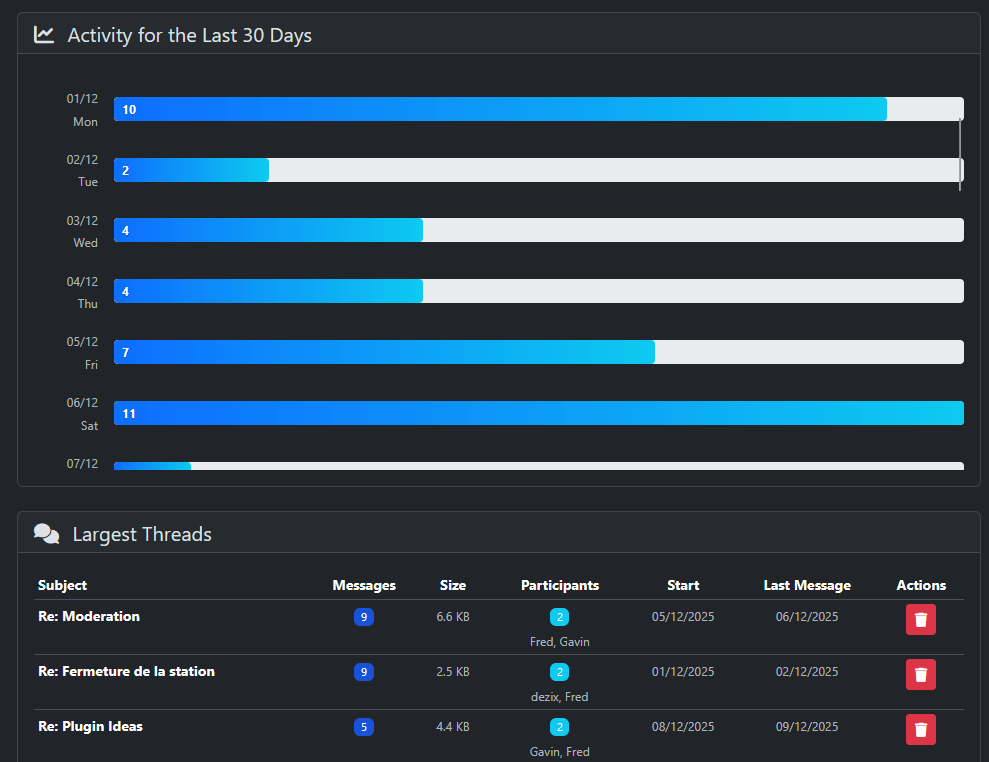This screenshot has height=762, width=989.
Task: Click the participants badge for Re: Plugin Ideas
Action: point(560,727)
